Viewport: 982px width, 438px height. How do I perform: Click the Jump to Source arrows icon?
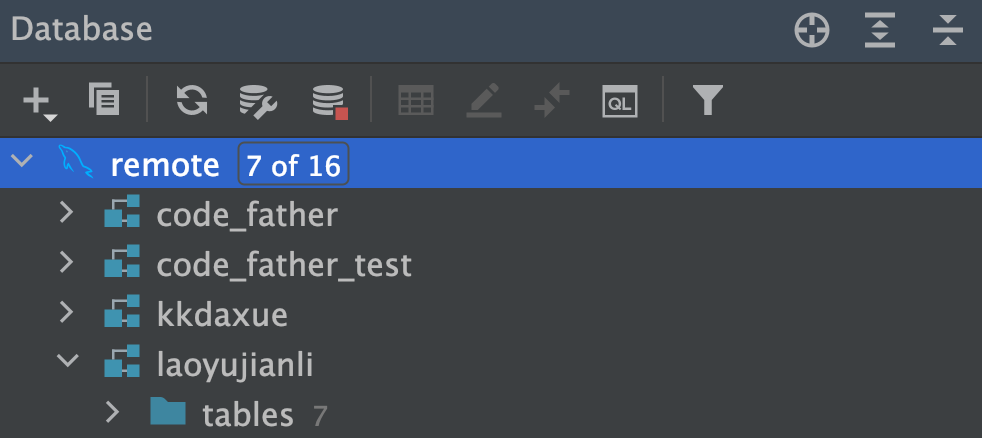(x=552, y=100)
